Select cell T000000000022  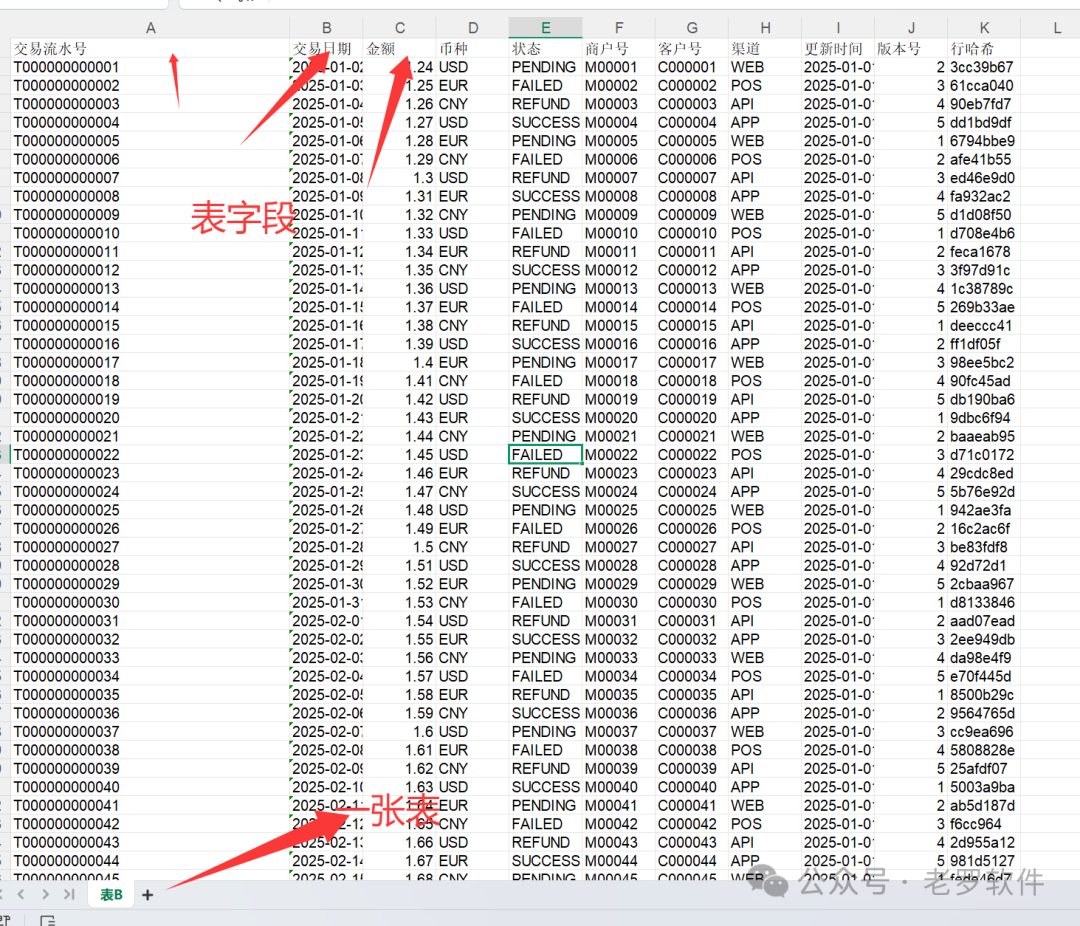coord(150,455)
